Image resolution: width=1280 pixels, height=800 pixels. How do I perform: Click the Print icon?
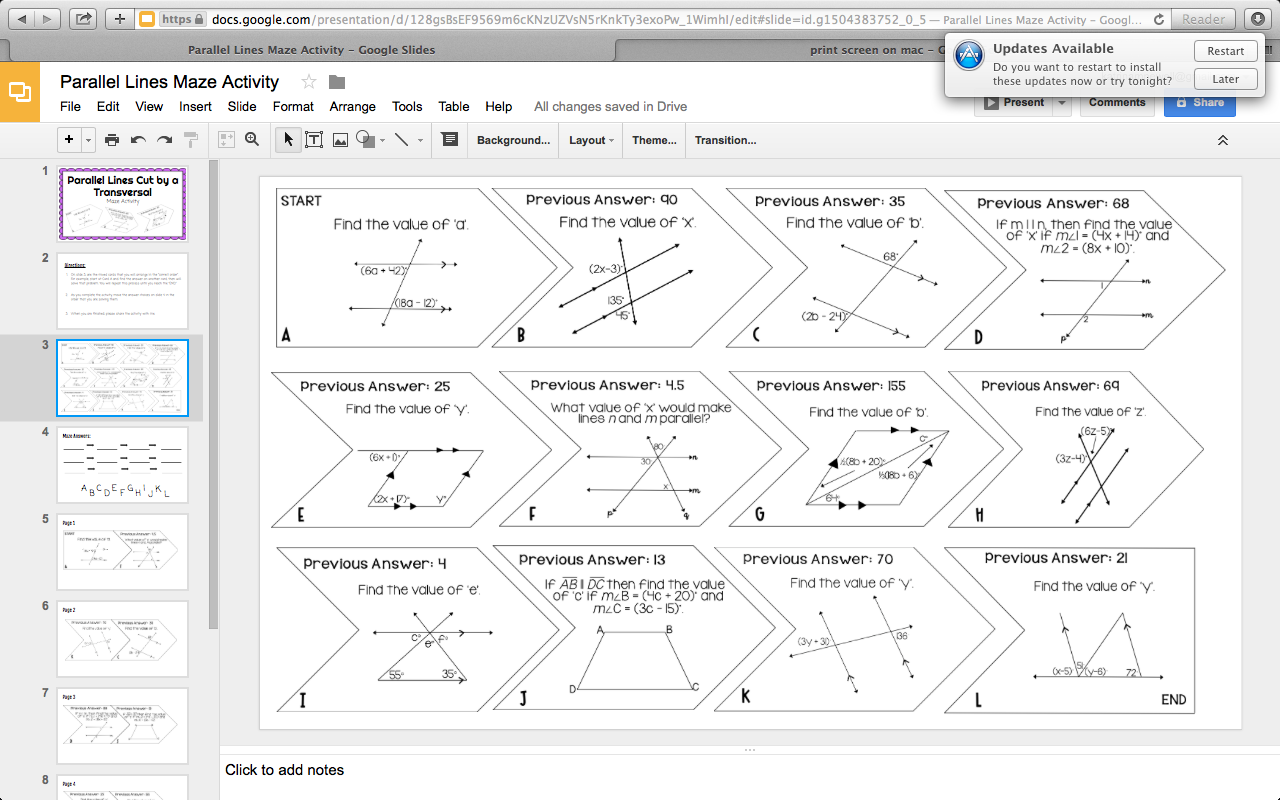111,140
